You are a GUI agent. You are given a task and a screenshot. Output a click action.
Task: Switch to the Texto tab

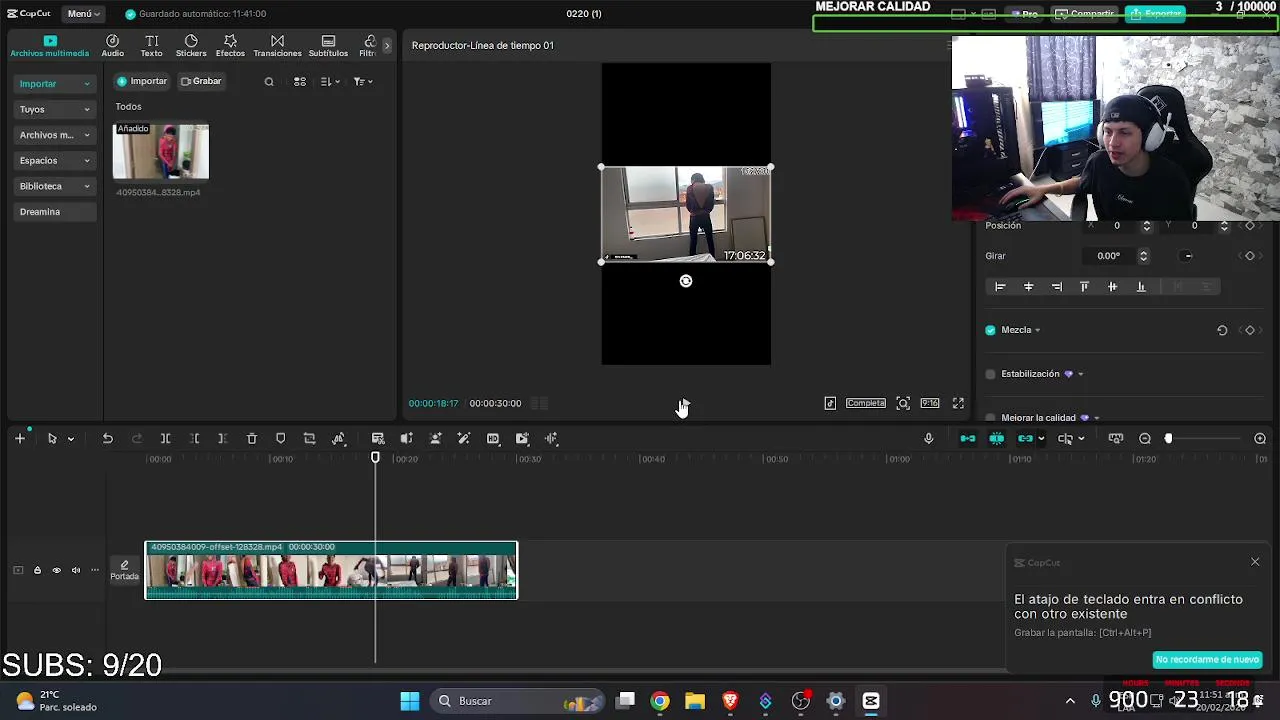pyautogui.click(x=152, y=46)
